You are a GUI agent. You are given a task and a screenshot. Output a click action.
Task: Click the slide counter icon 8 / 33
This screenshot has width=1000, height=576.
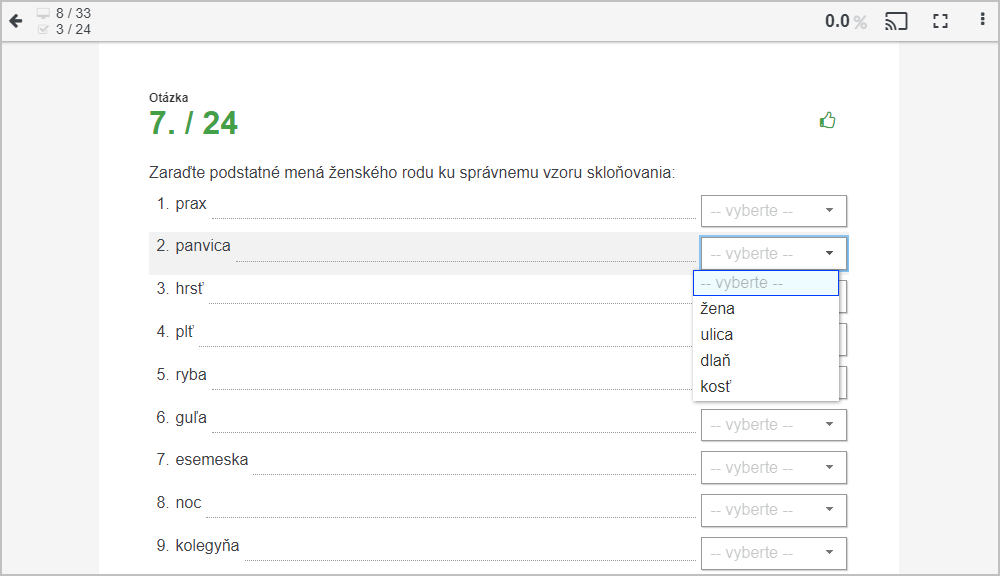point(43,13)
